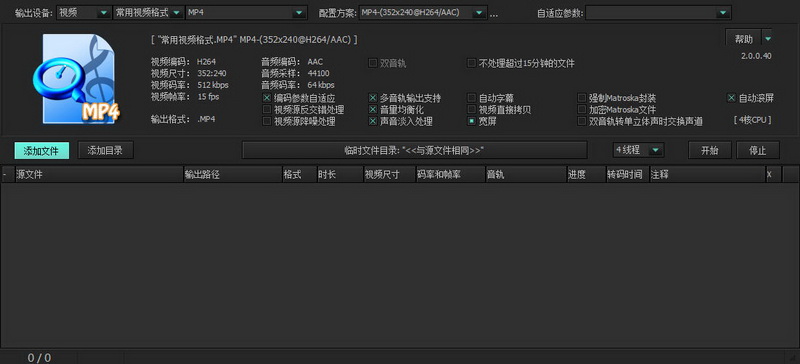The height and width of the screenshot is (364, 800).
Task: Toggle the 宽屏 checkbox
Action: click(472, 121)
